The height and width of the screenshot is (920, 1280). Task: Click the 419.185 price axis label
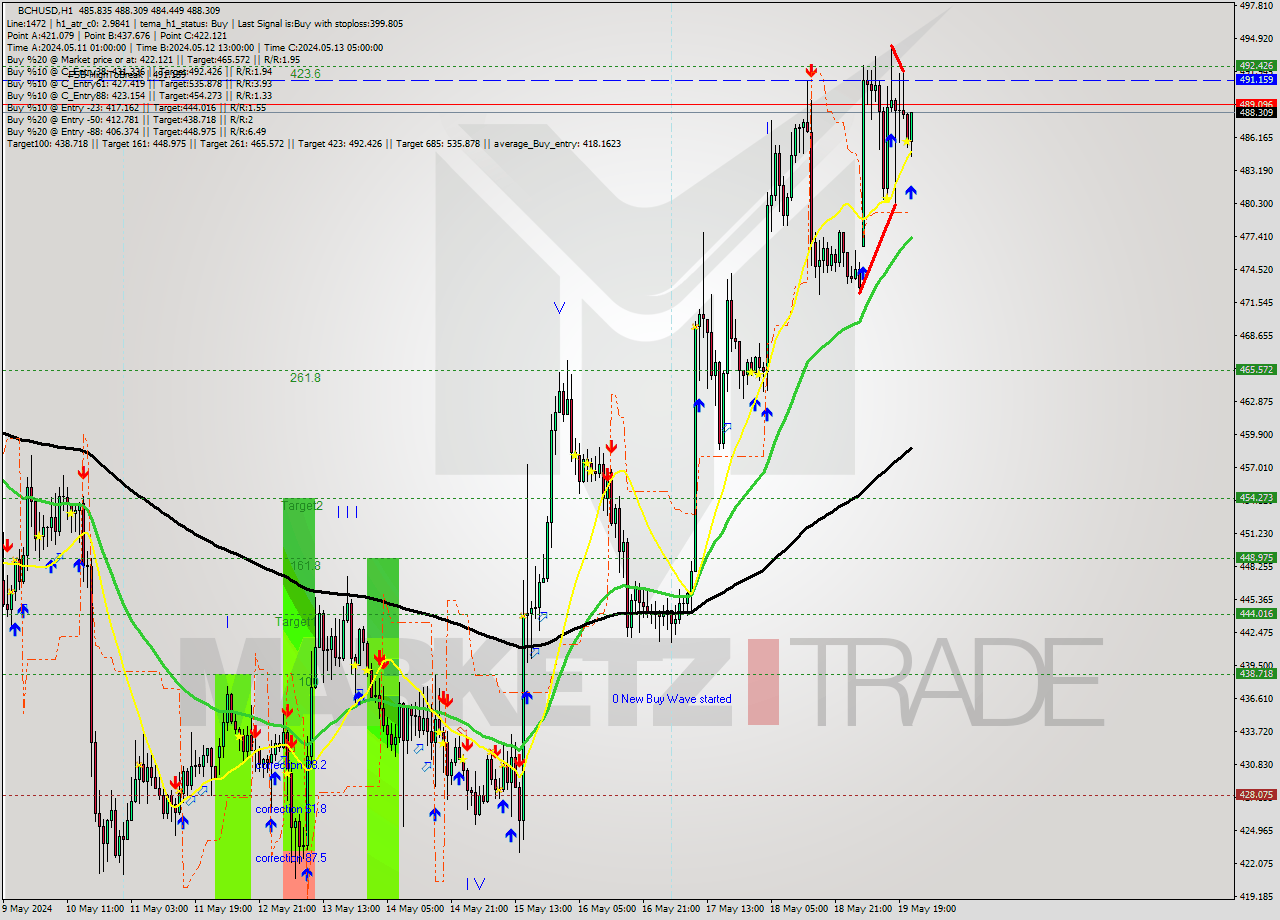1255,896
